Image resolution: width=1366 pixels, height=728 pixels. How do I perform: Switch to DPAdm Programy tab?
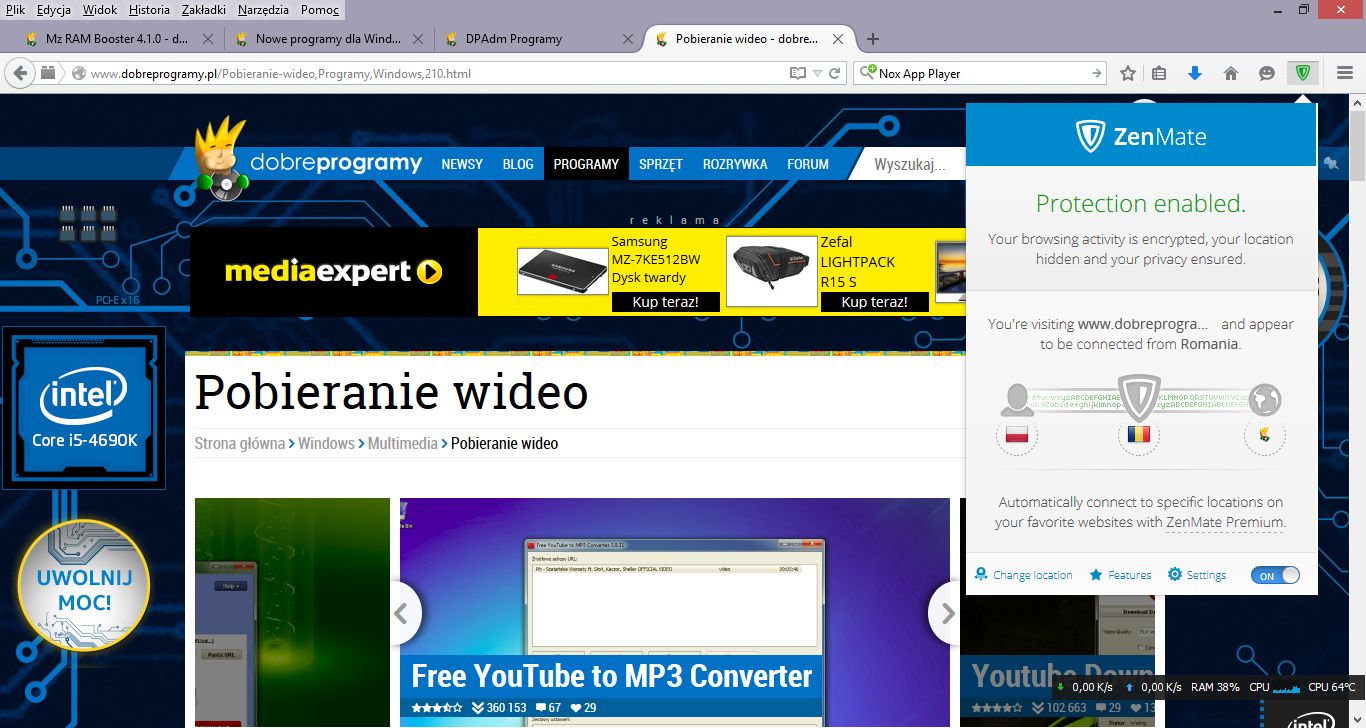[x=537, y=39]
